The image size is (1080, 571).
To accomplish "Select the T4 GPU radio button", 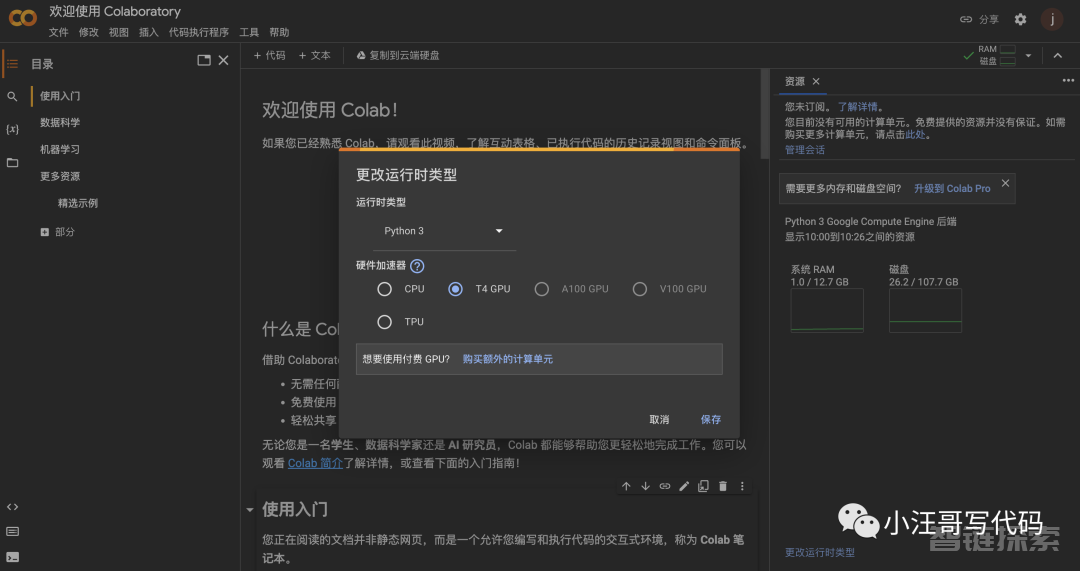I will [x=455, y=289].
